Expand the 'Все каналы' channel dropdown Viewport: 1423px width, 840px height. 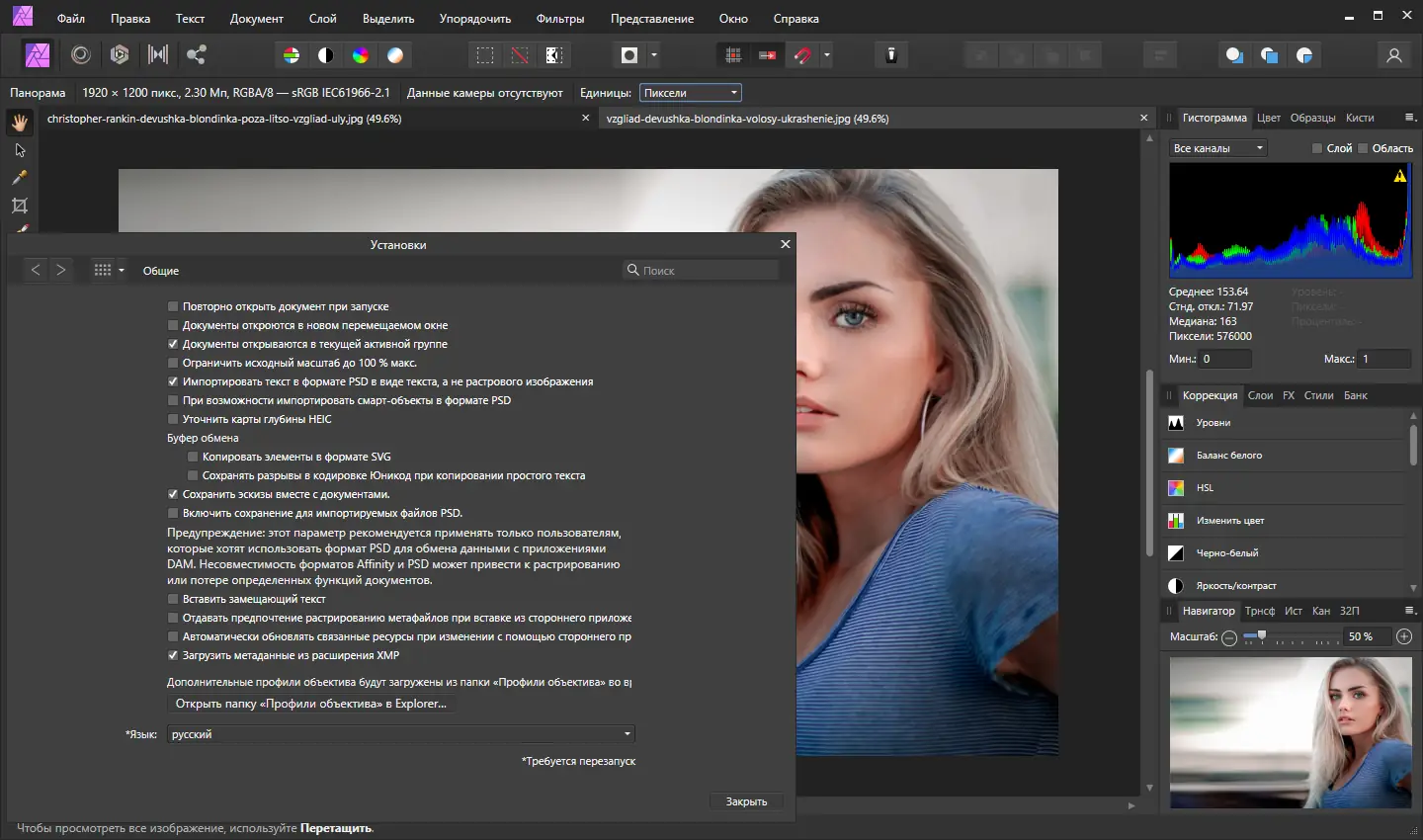pos(1217,148)
